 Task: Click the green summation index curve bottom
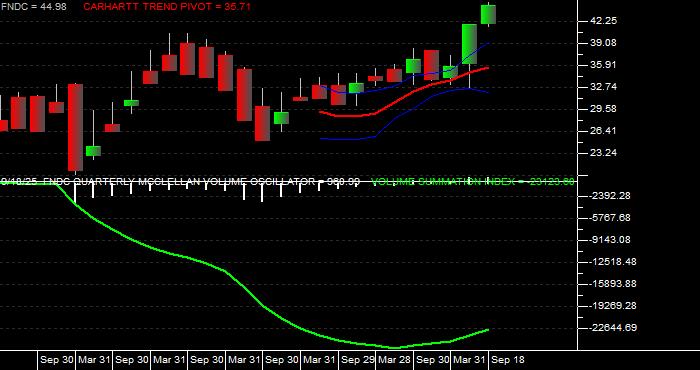pos(395,347)
